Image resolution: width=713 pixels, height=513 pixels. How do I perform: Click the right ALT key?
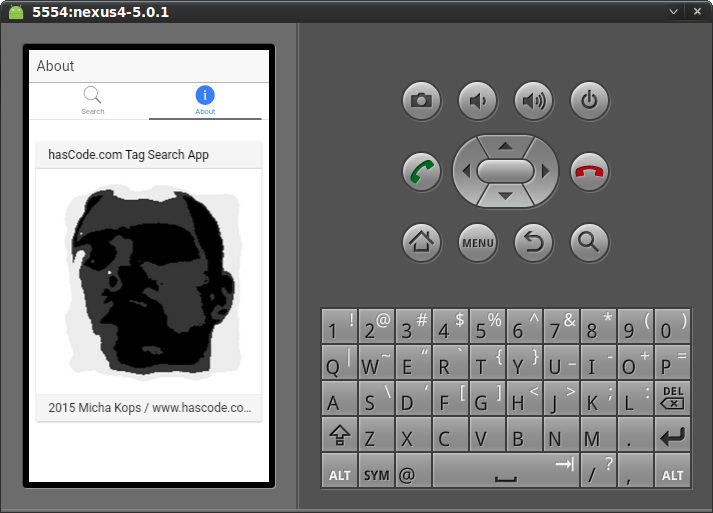pos(673,470)
